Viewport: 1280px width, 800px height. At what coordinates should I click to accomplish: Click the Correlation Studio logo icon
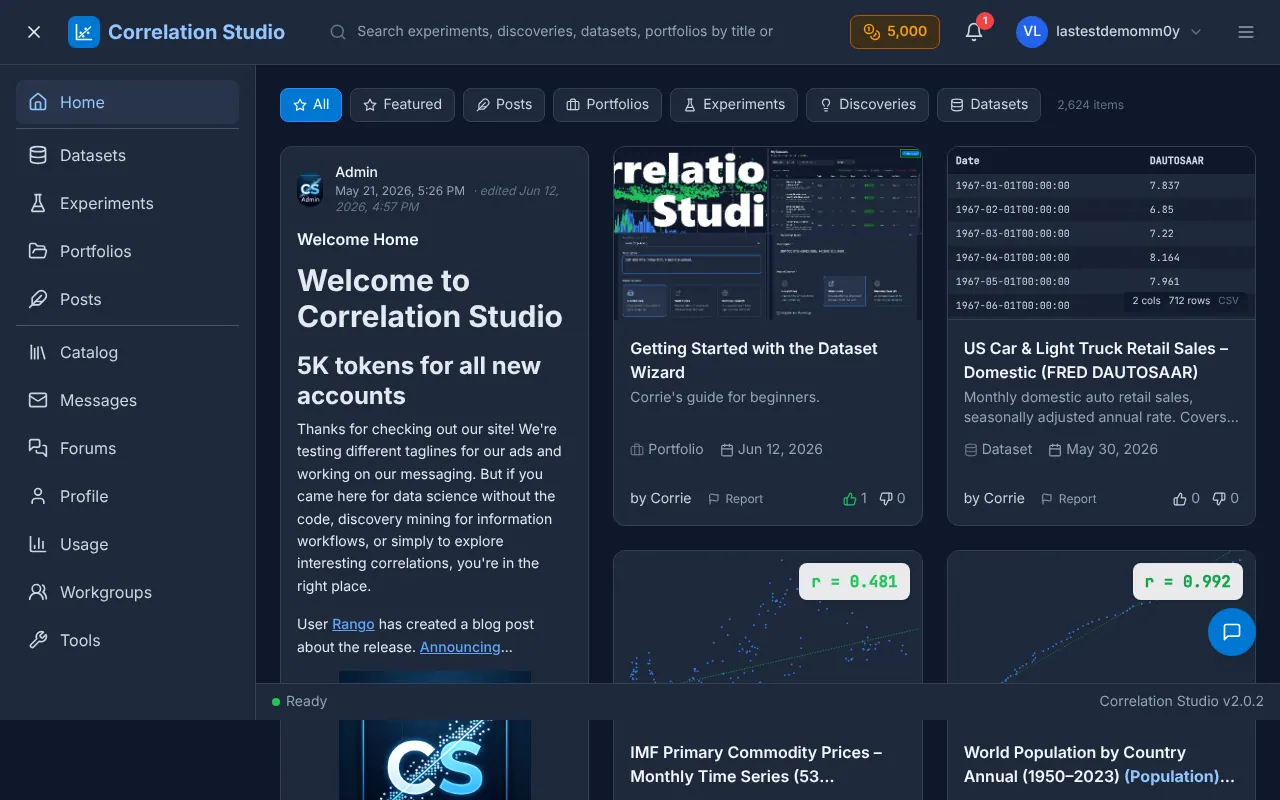(84, 32)
